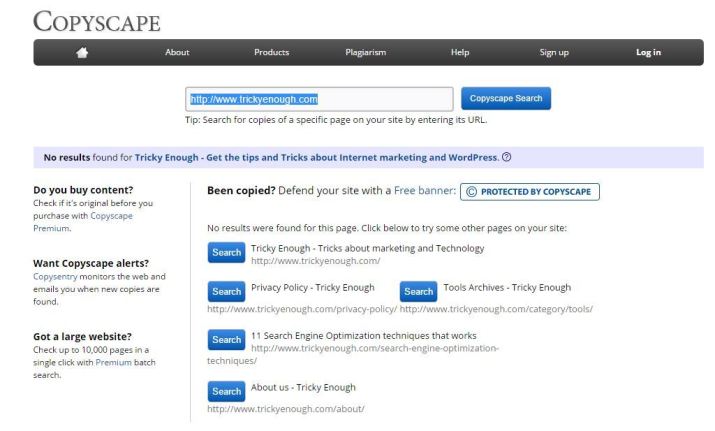The height and width of the screenshot is (431, 715).
Task: Click Search button beside Tools Archives
Action: click(418, 291)
